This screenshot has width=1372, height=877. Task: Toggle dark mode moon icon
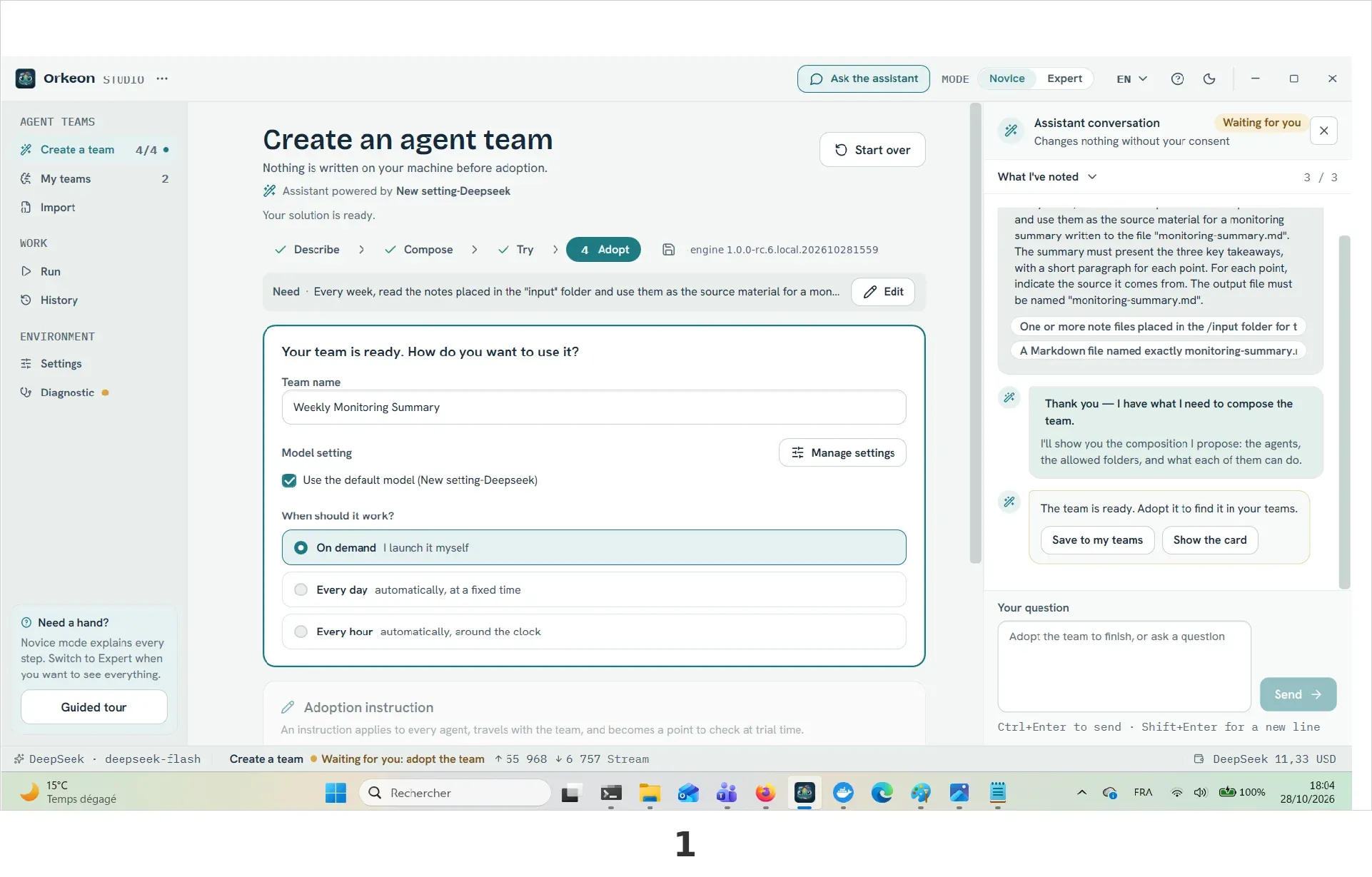point(1209,78)
